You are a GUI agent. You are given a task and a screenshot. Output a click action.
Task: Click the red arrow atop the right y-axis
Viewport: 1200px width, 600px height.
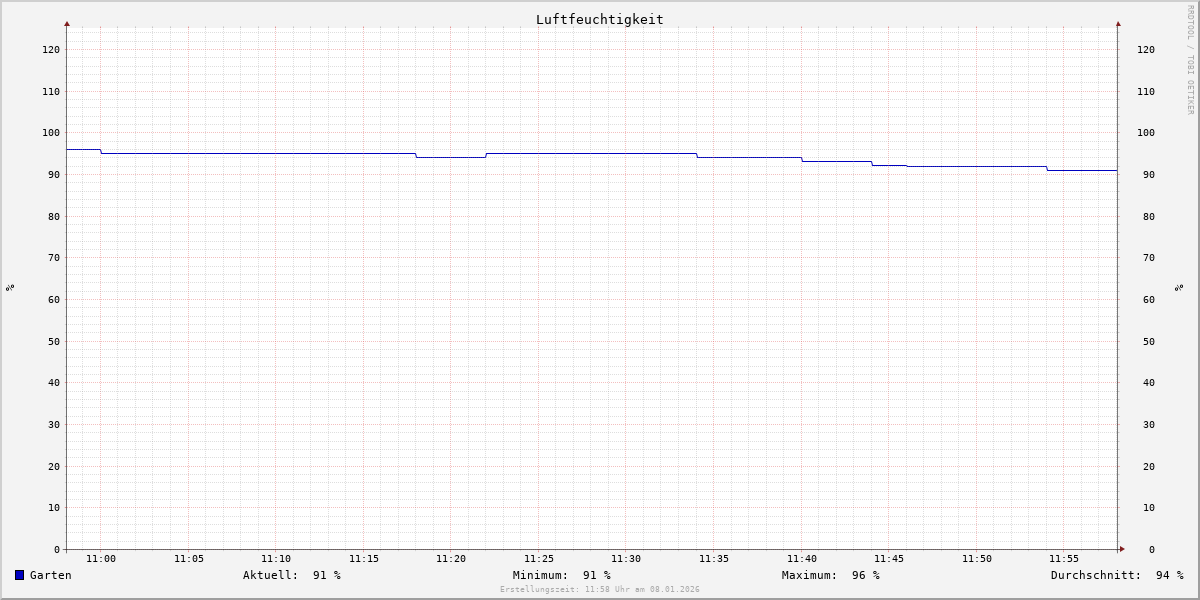(x=1118, y=23)
